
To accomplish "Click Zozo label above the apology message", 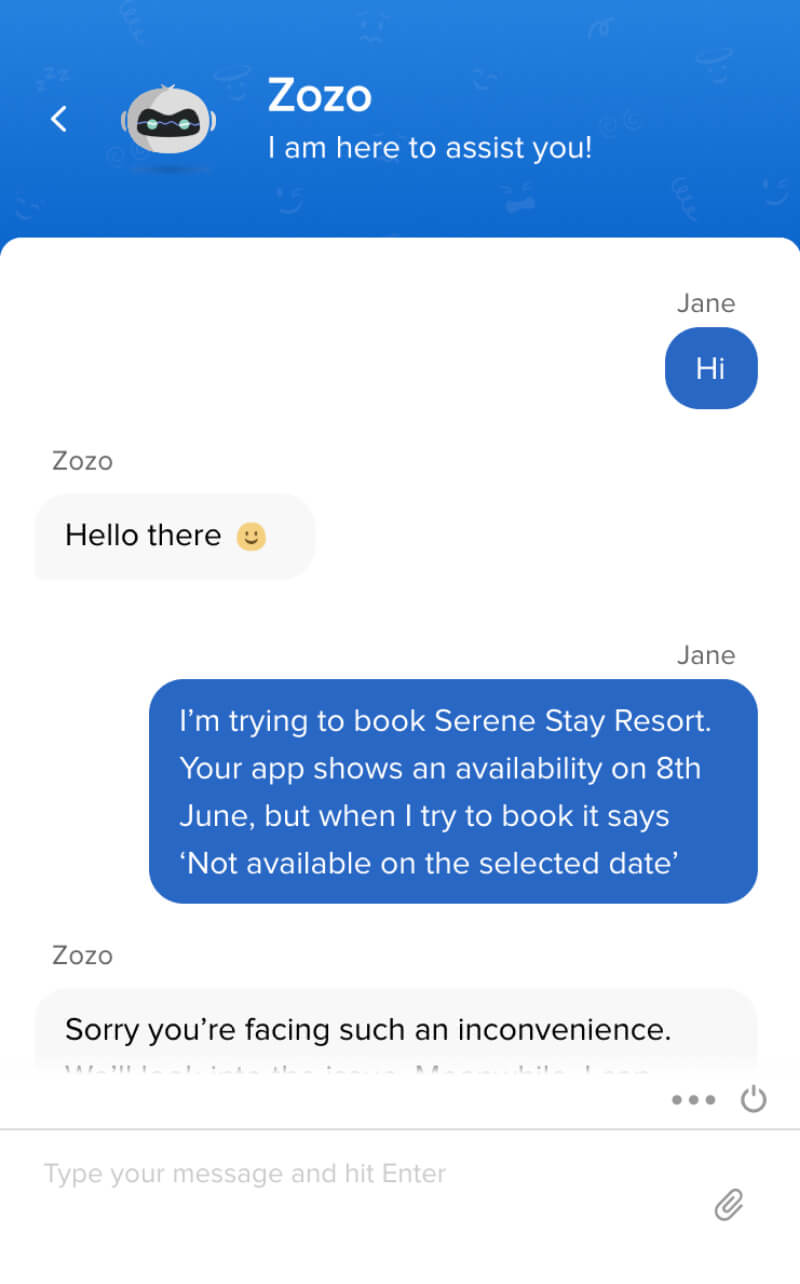I will [82, 956].
